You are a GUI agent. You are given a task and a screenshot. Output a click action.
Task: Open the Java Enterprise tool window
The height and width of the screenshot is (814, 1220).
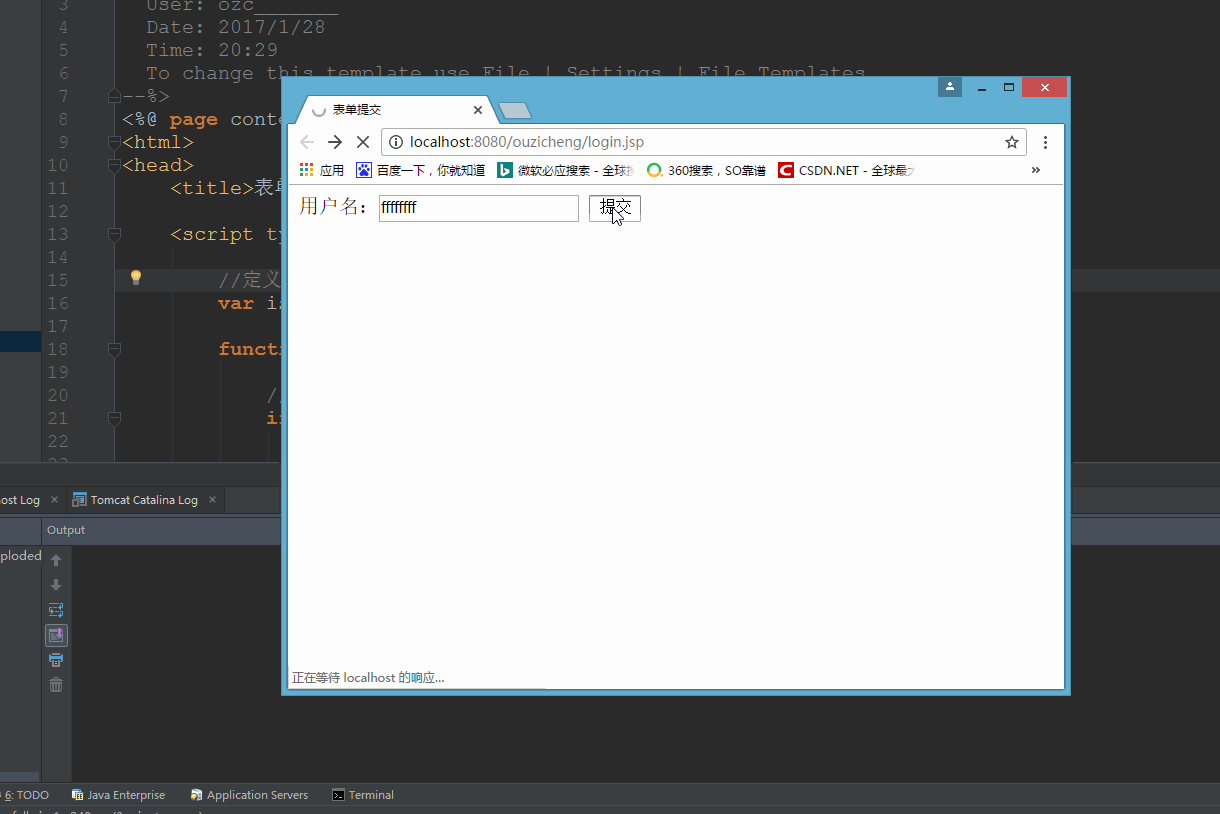[118, 795]
